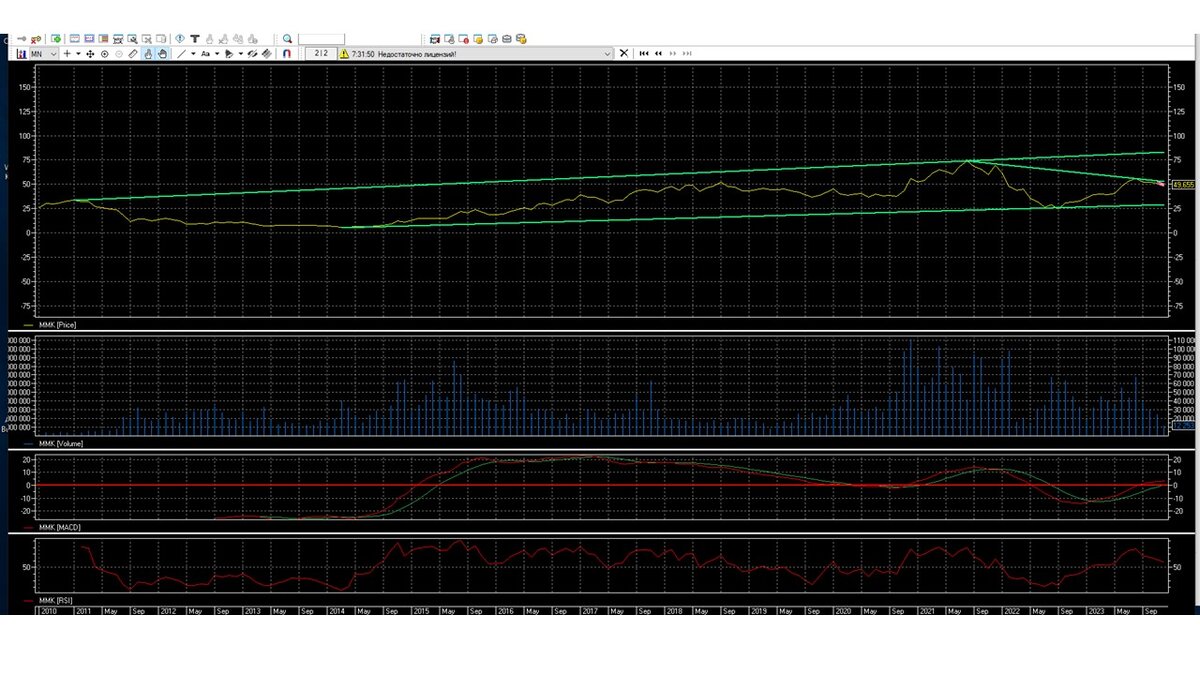Click the MMK [RSI] legend label
This screenshot has height=675, width=1200.
coord(56,602)
